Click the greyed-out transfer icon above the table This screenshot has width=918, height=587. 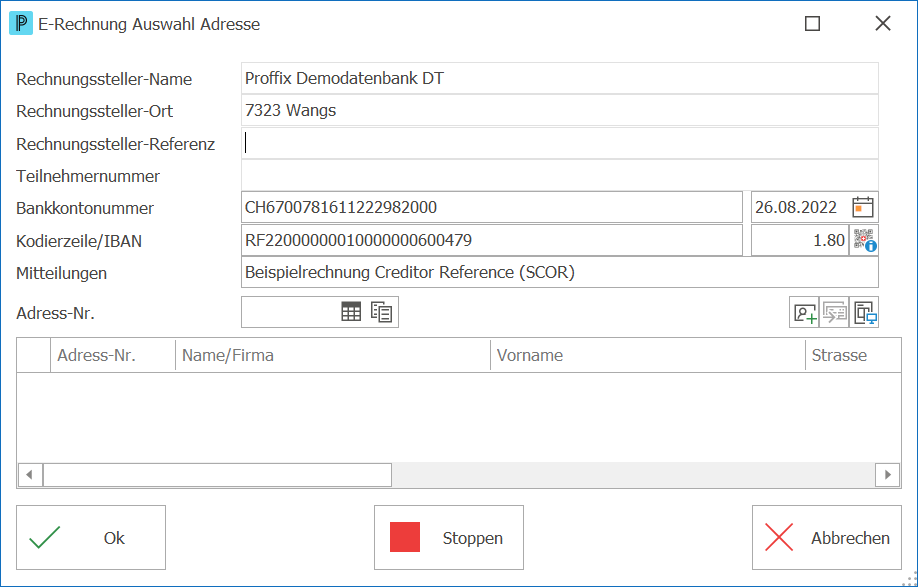pyautogui.click(x=834, y=313)
